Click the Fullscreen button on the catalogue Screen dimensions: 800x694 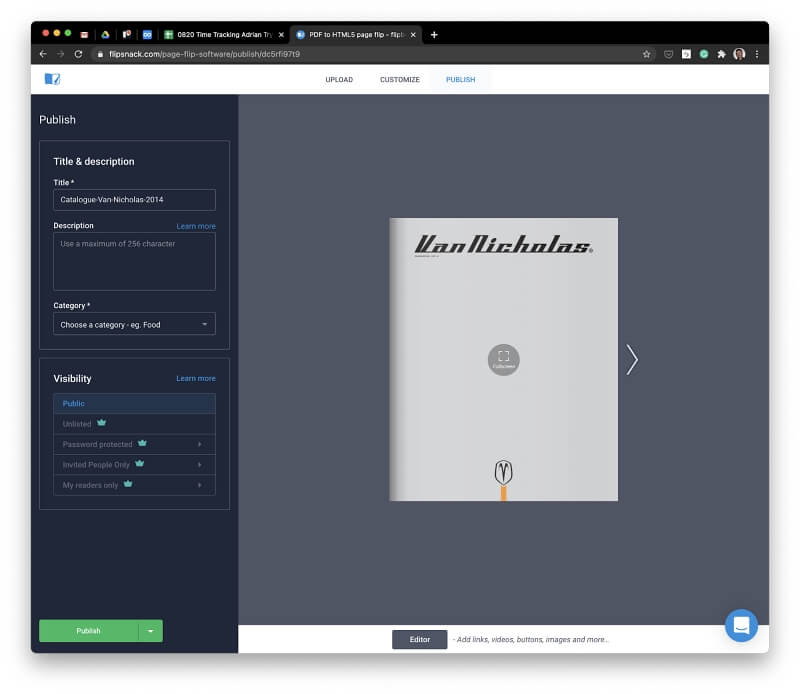click(x=504, y=360)
